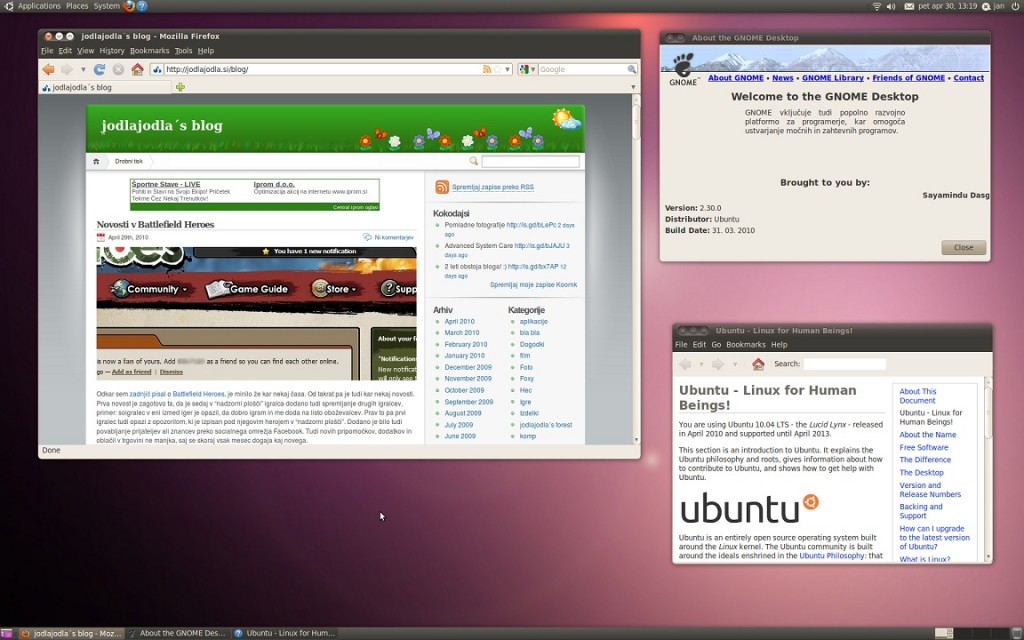Open mail envelope indicator
Screen dimensions: 1024x640
tap(908, 6)
